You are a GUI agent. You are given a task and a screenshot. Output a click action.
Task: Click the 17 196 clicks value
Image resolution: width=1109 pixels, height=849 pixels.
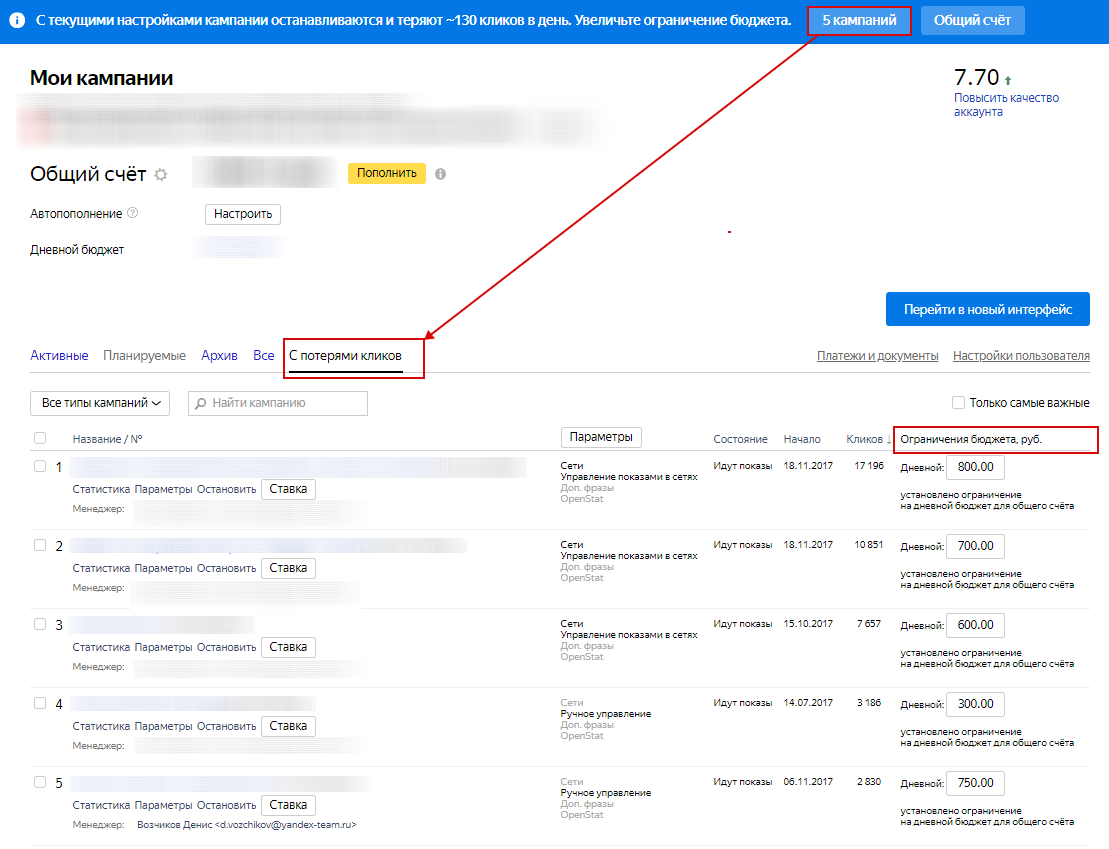click(x=869, y=466)
